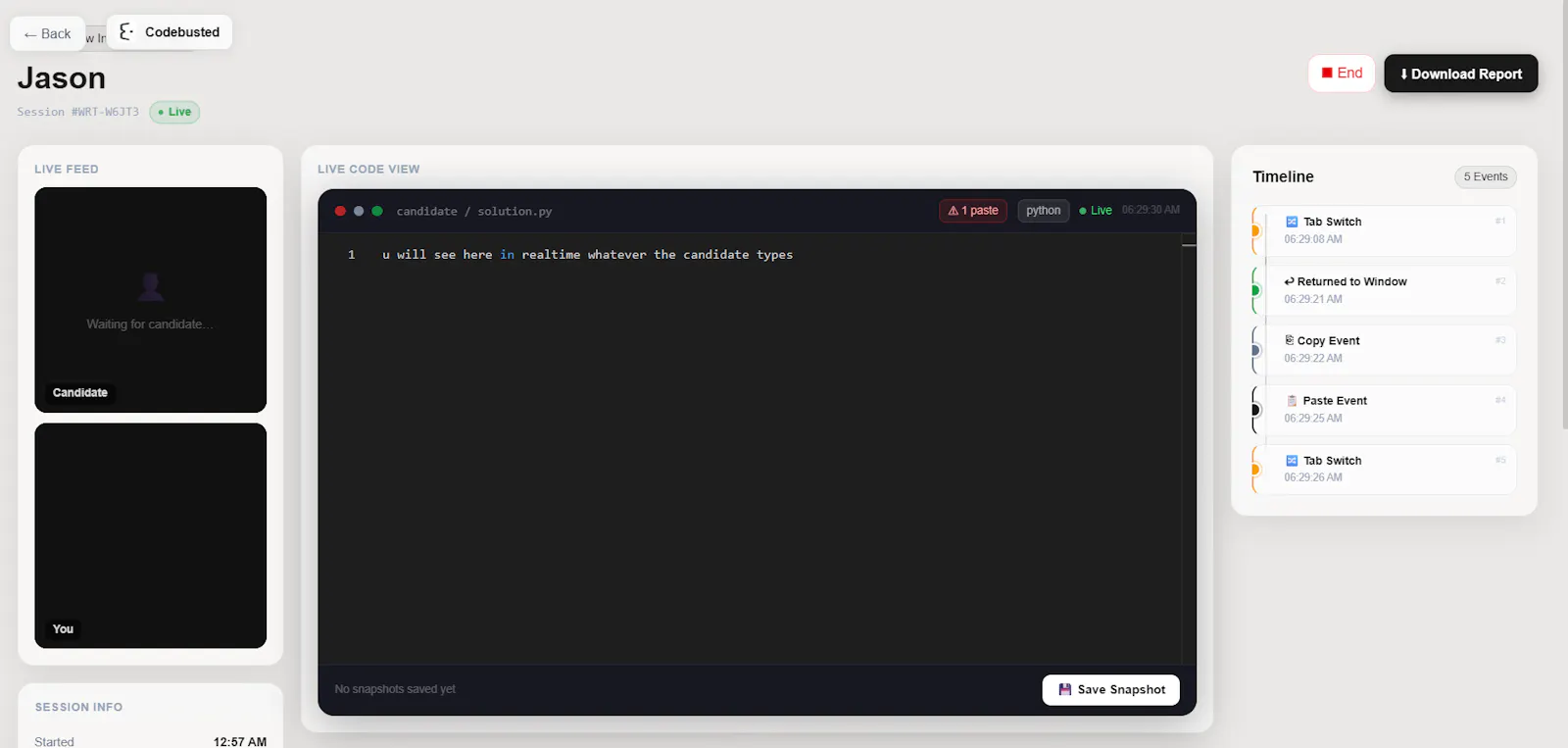Image resolution: width=1568 pixels, height=748 pixels.
Task: Click the Jason candidate name heading
Action: 62,78
